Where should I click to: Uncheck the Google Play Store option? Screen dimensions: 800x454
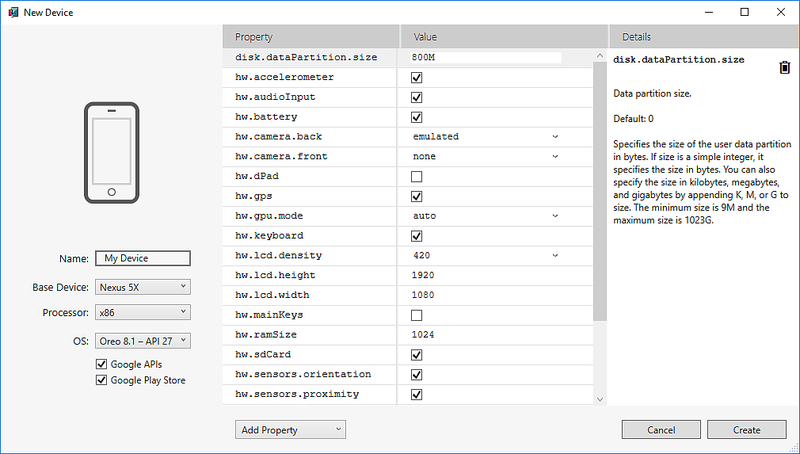point(101,380)
